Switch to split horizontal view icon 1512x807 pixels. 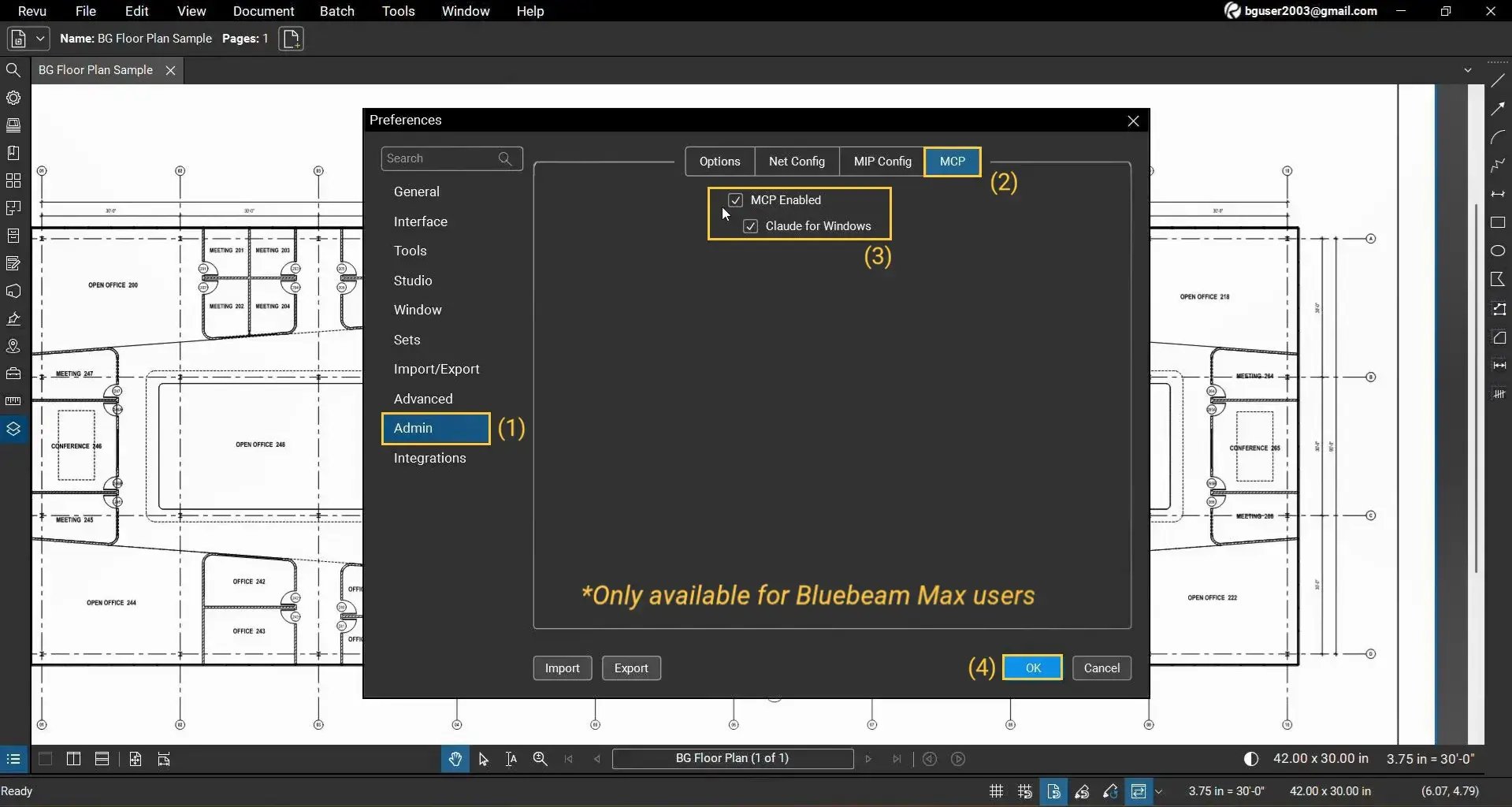point(102,759)
